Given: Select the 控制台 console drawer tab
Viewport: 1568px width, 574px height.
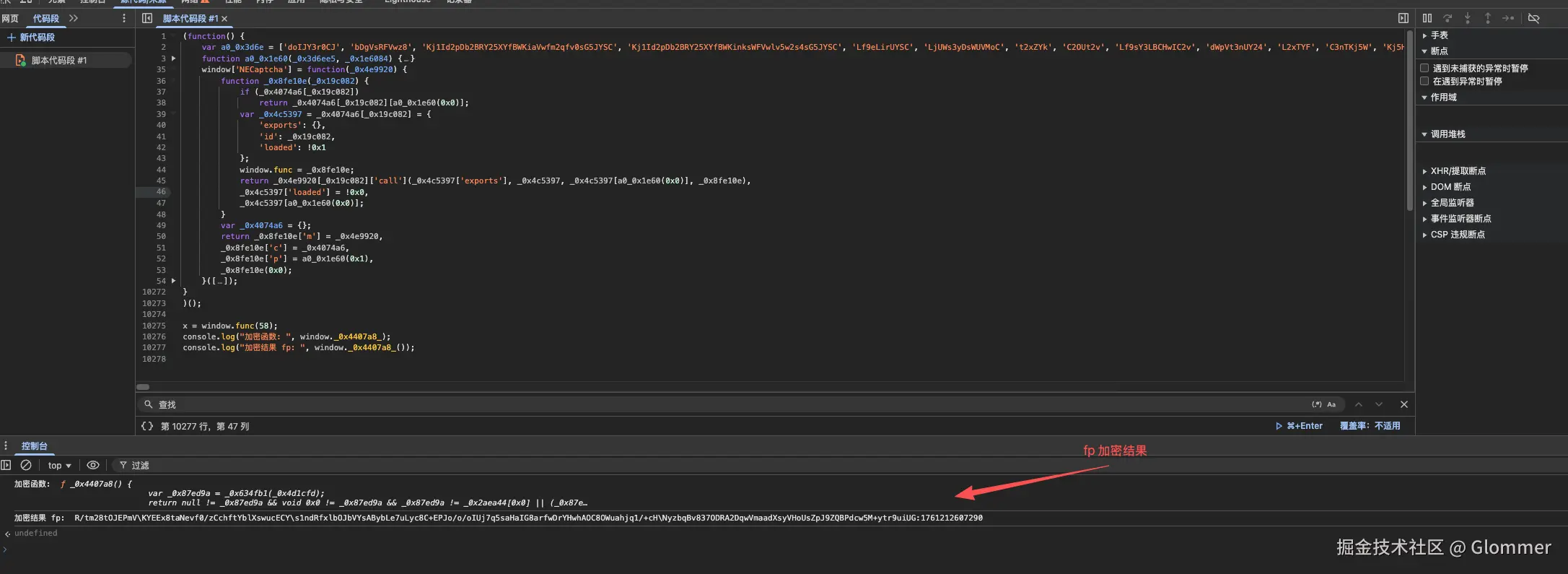Looking at the screenshot, I should point(34,446).
